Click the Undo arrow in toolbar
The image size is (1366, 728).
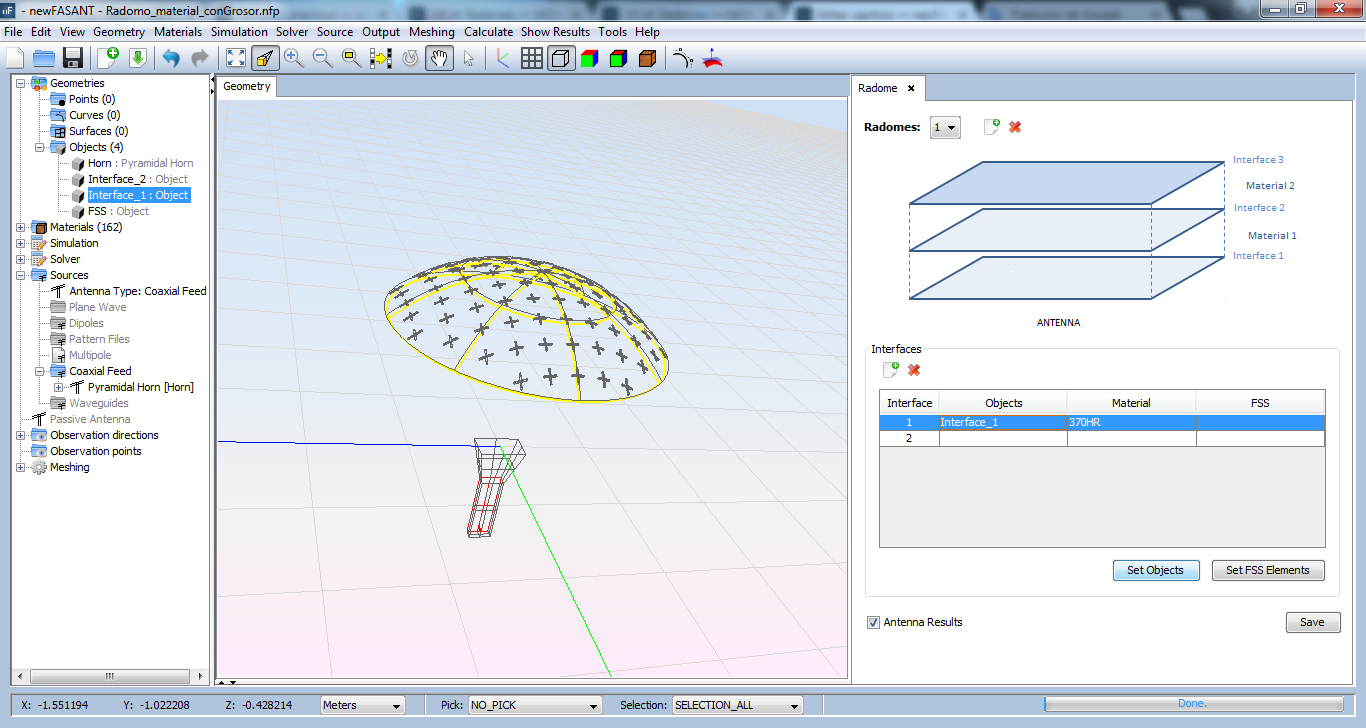[171, 58]
